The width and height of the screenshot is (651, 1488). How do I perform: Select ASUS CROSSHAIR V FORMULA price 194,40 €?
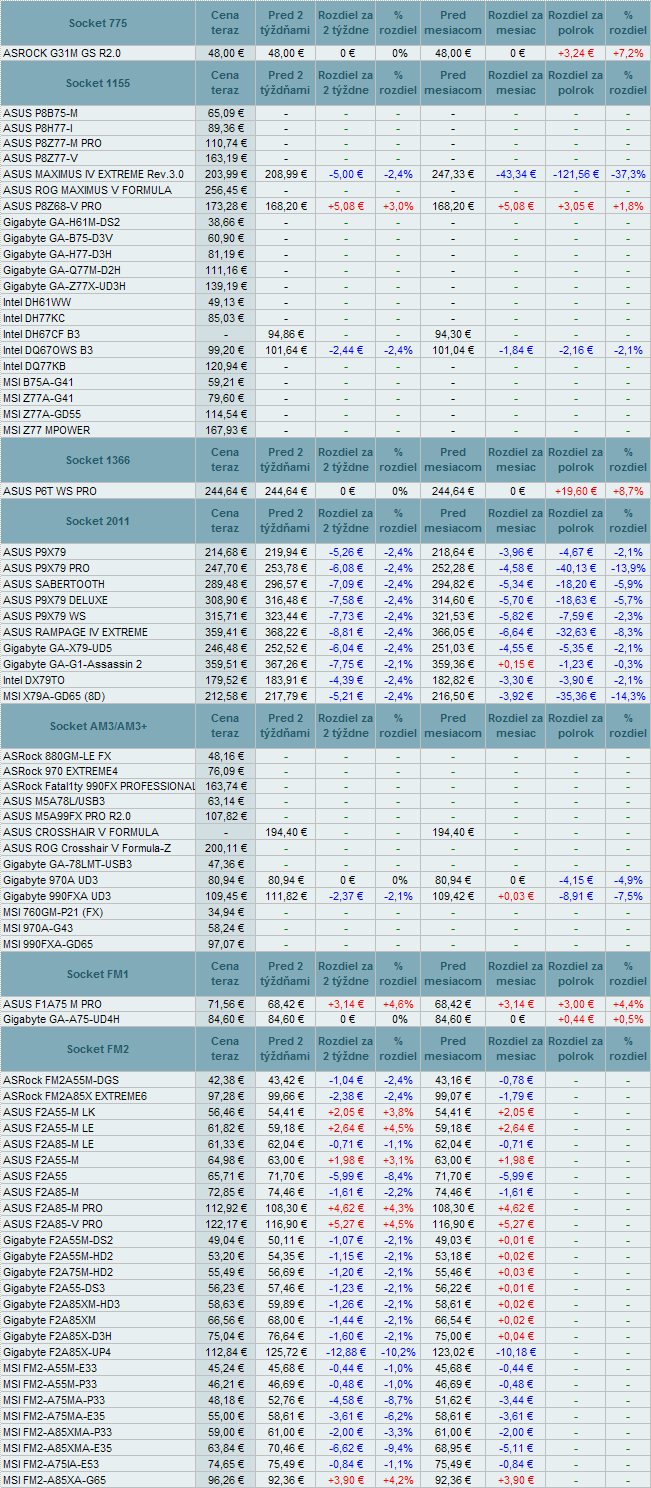[286, 831]
